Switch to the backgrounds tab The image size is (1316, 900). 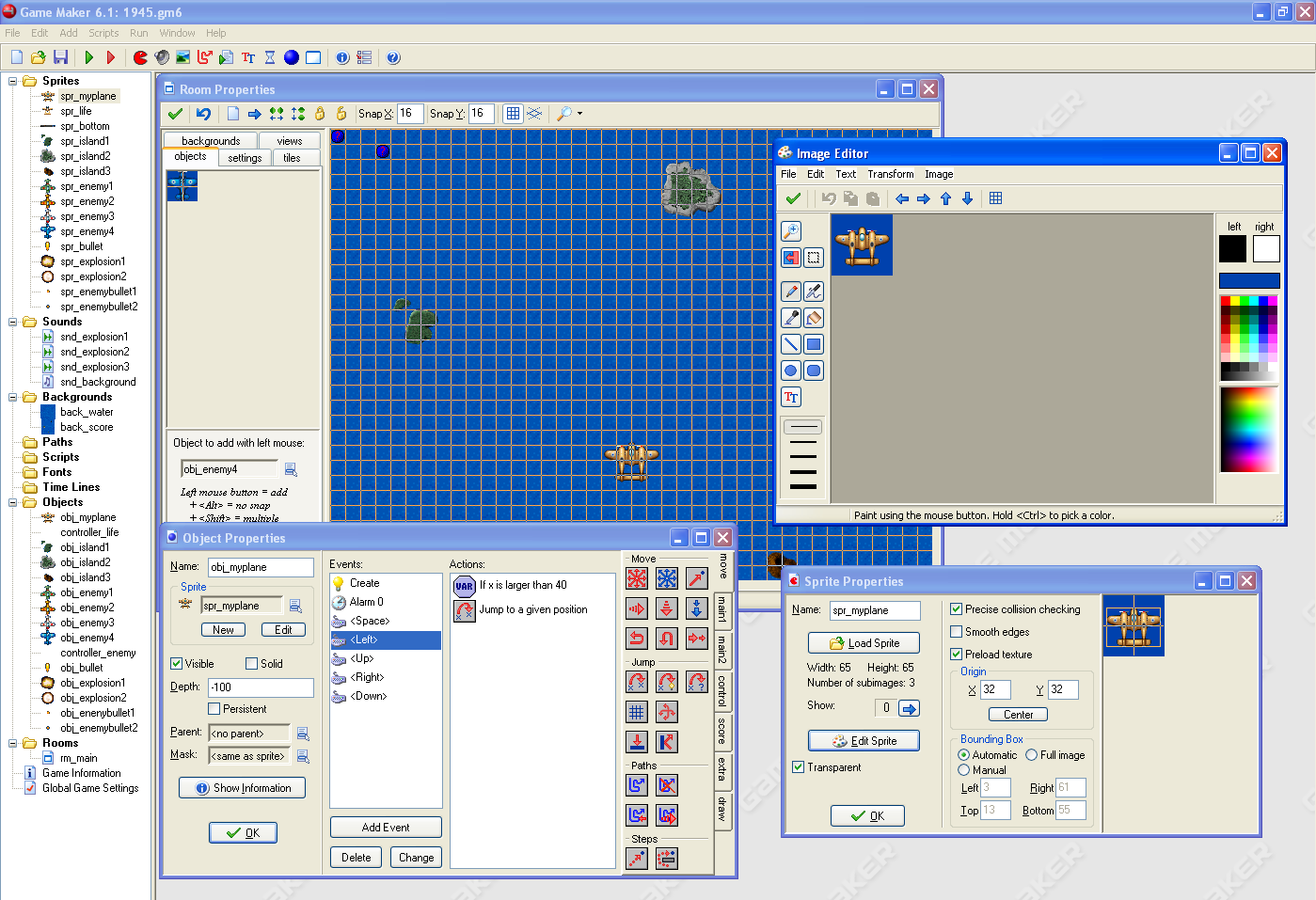[x=211, y=140]
